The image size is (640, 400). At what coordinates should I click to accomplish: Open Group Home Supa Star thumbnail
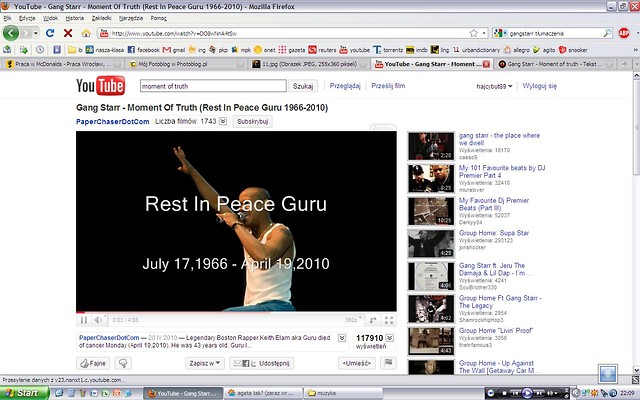coord(431,244)
